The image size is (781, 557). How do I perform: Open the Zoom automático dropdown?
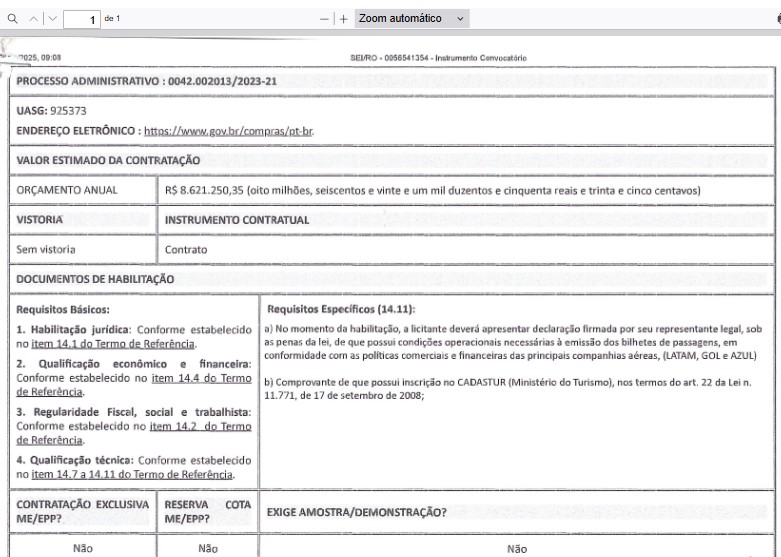coord(413,19)
